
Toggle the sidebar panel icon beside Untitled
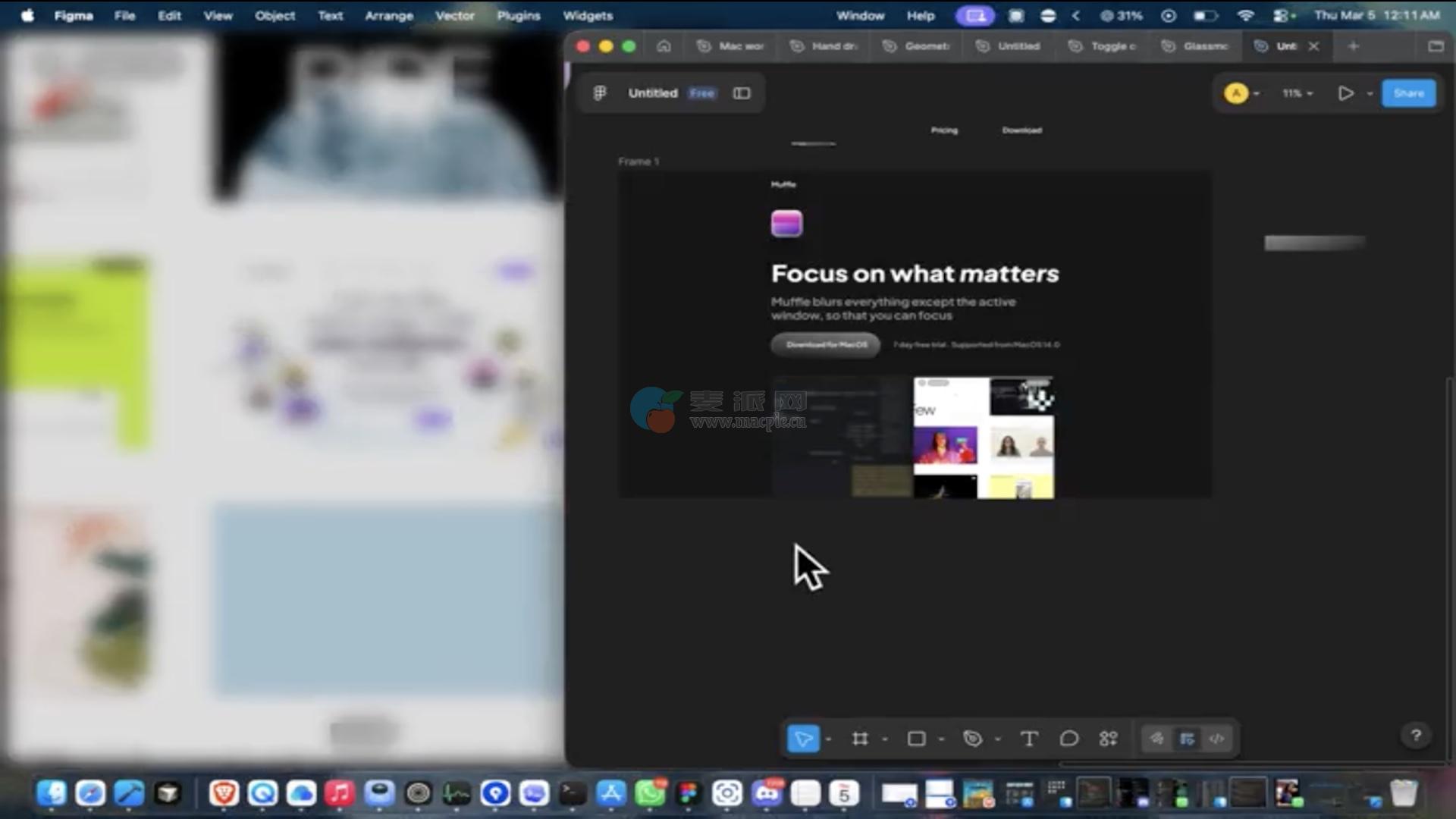coord(742,93)
